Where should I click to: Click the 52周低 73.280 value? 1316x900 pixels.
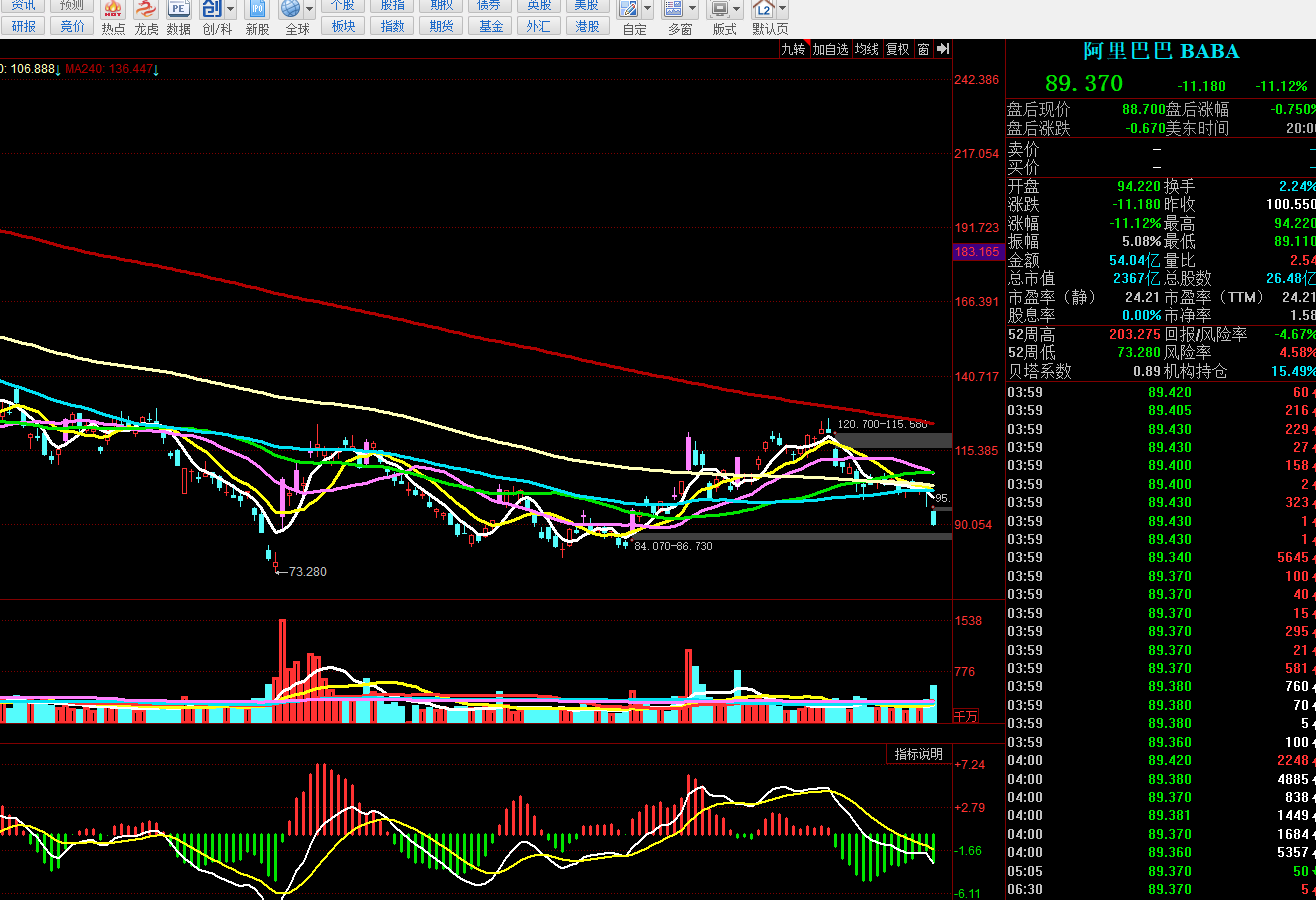1138,352
